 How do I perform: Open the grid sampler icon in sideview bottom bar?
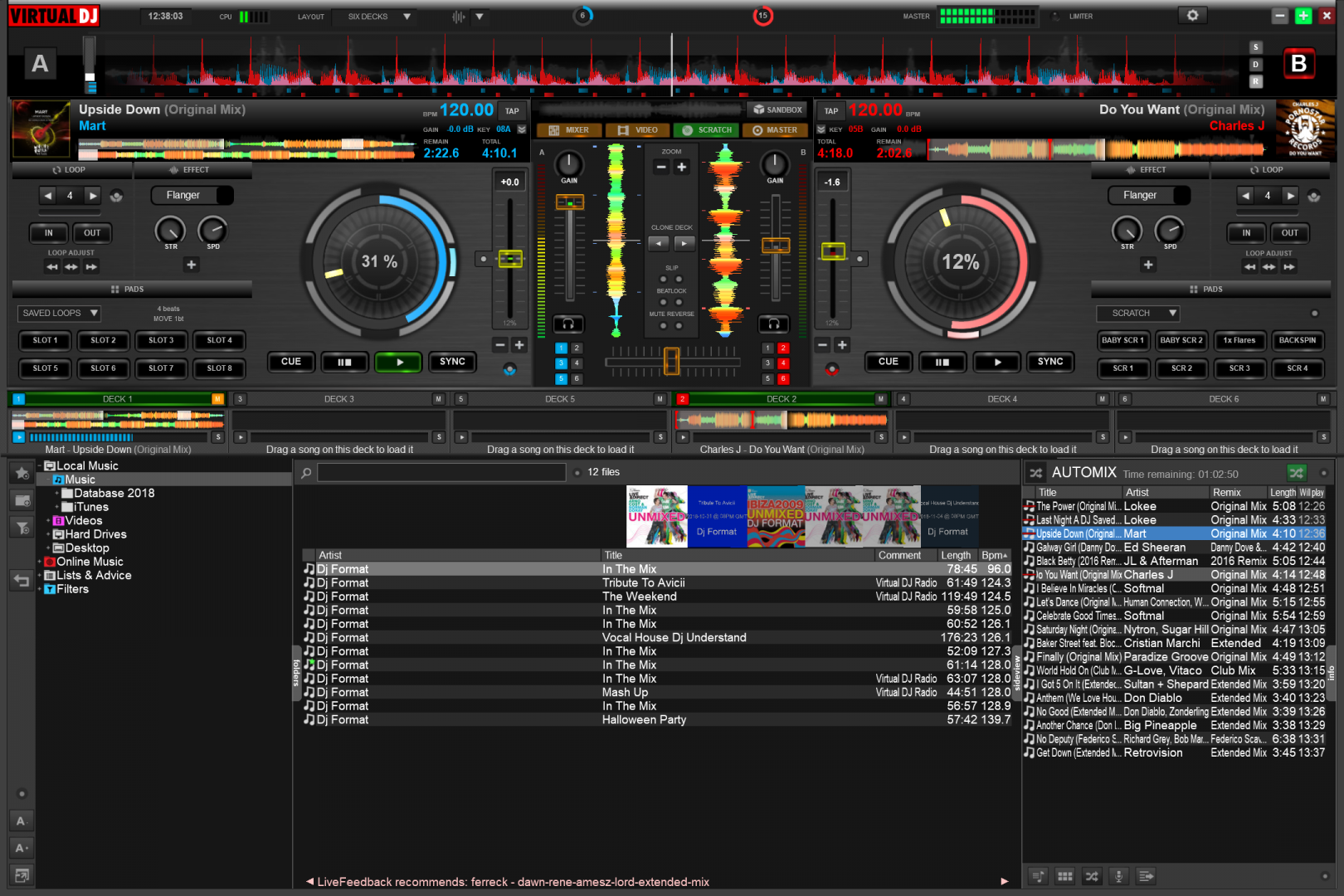coord(1065,876)
